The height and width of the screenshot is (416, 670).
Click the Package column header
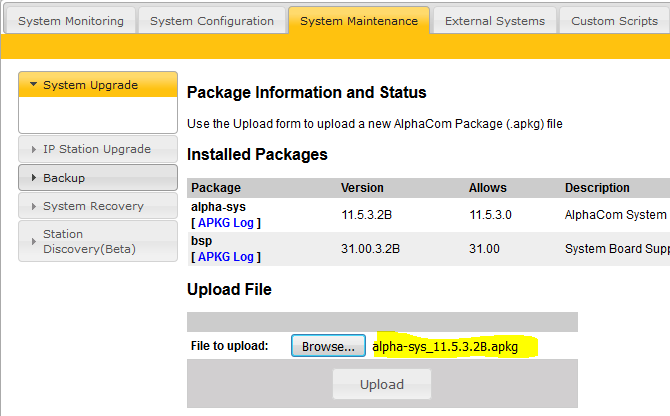point(216,188)
